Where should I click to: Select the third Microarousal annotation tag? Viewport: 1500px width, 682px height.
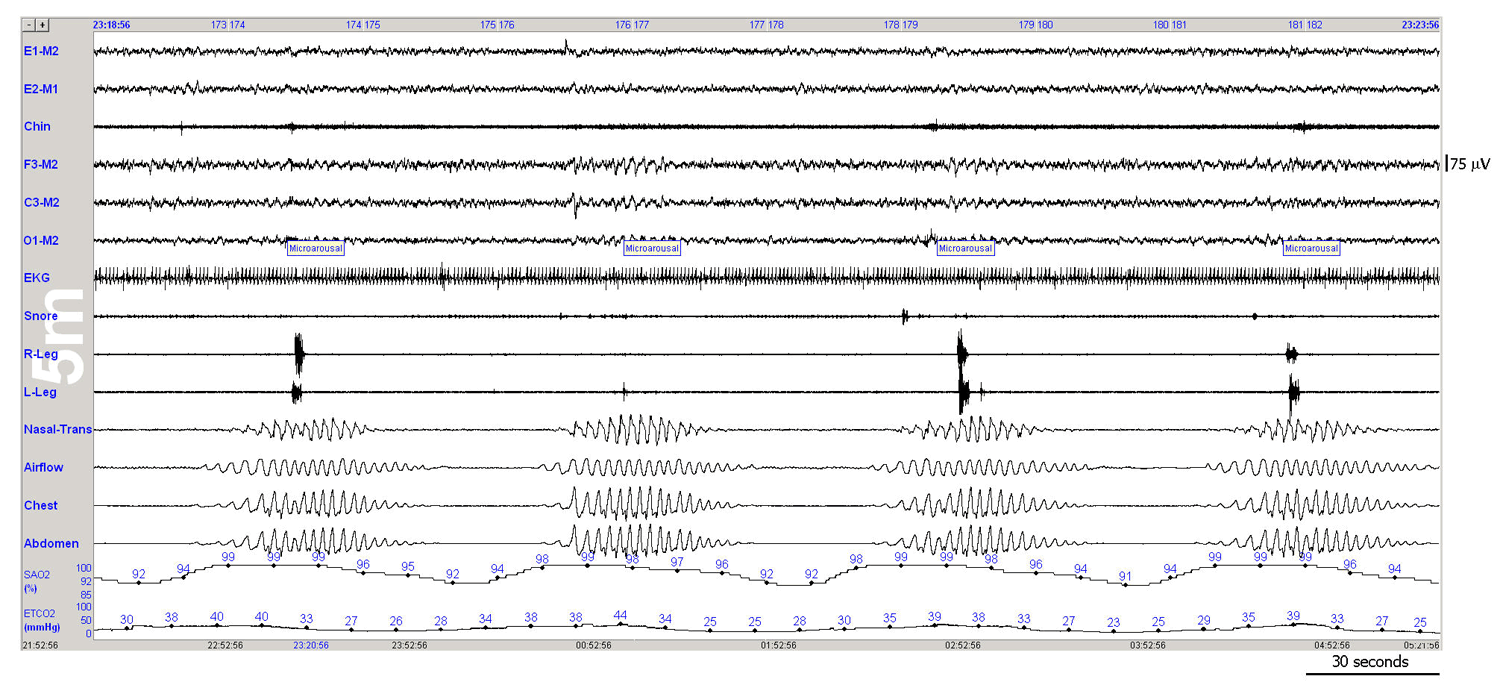(x=965, y=248)
